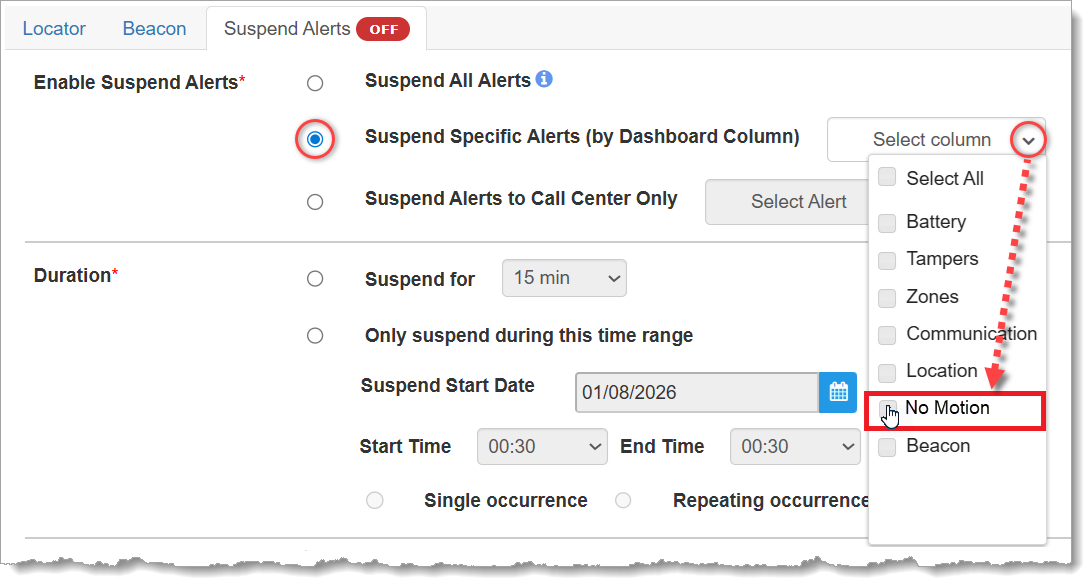The image size is (1092, 587).
Task: Enable the Battery column checkbox
Action: point(887,223)
